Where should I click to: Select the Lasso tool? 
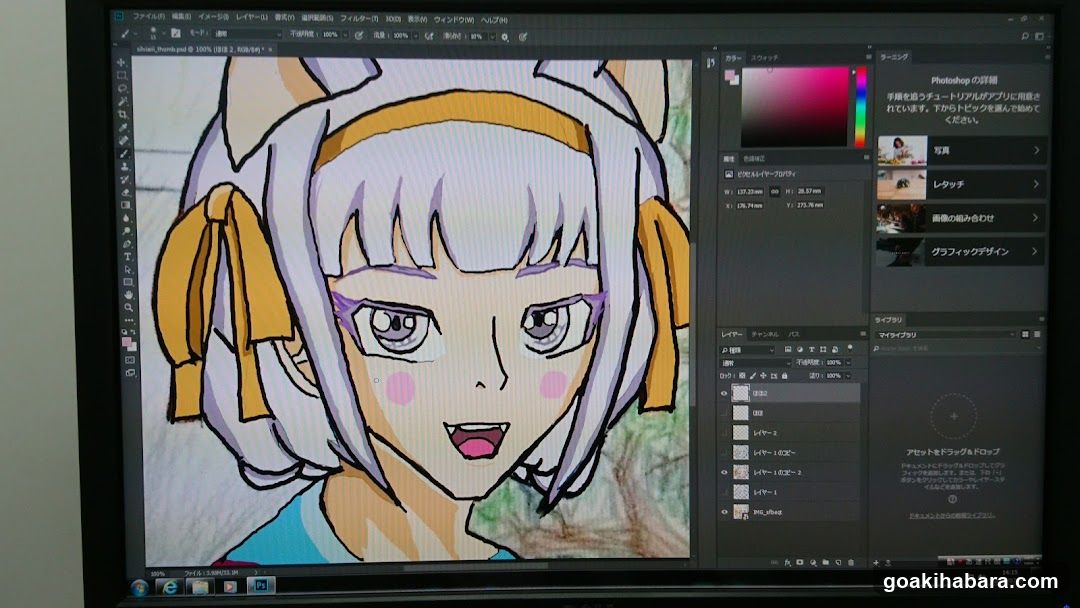click(x=123, y=88)
